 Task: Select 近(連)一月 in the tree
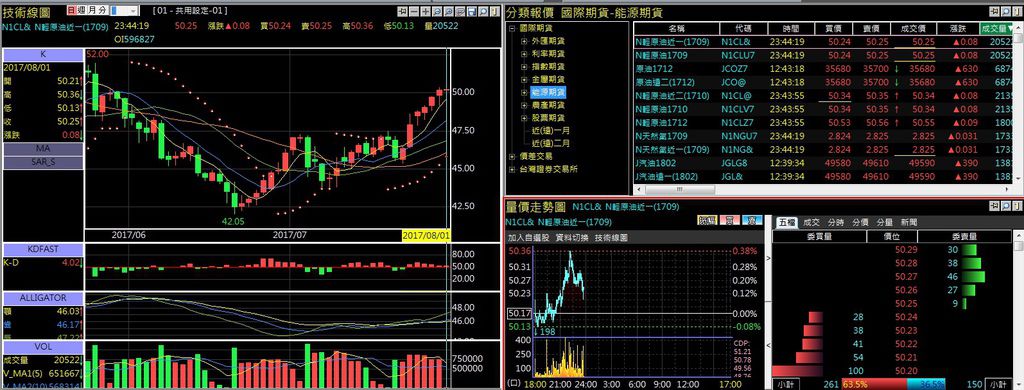[x=551, y=131]
